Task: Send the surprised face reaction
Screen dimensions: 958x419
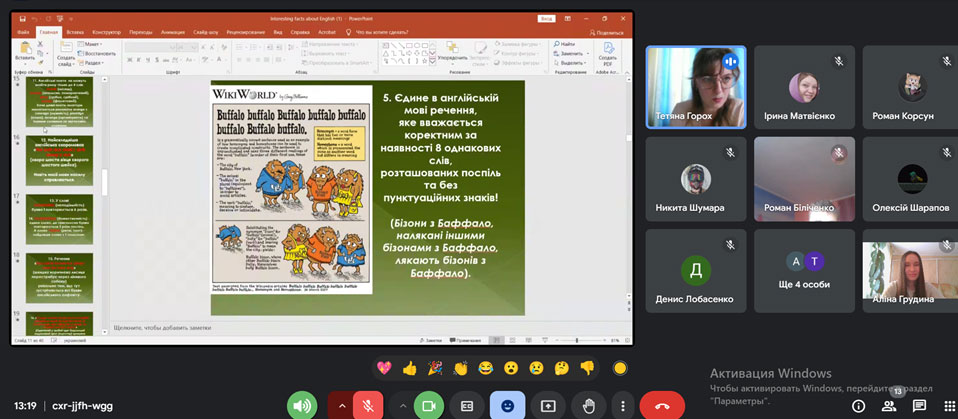Action: (511, 368)
